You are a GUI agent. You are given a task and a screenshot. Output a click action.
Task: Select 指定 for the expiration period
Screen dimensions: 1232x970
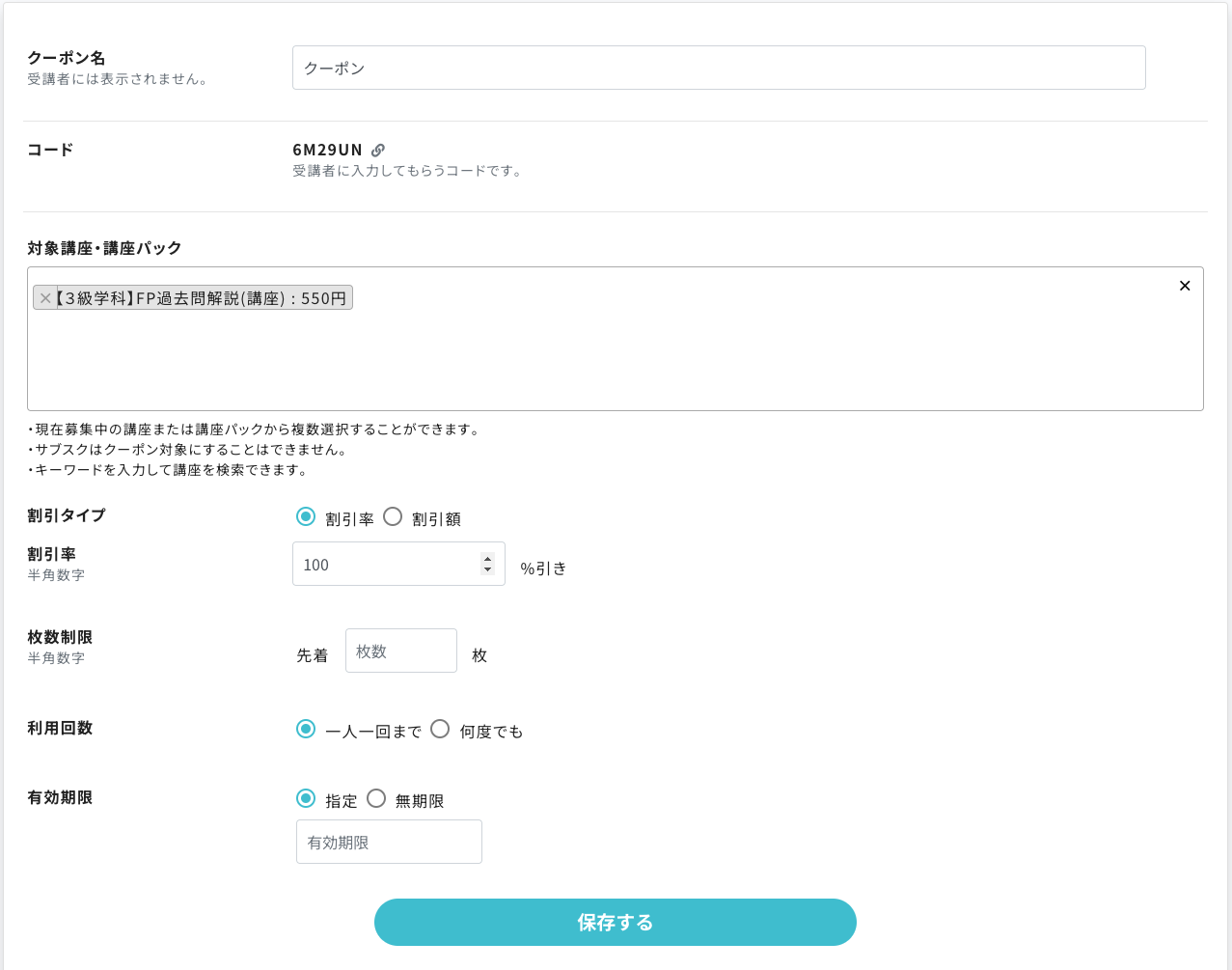click(x=306, y=799)
